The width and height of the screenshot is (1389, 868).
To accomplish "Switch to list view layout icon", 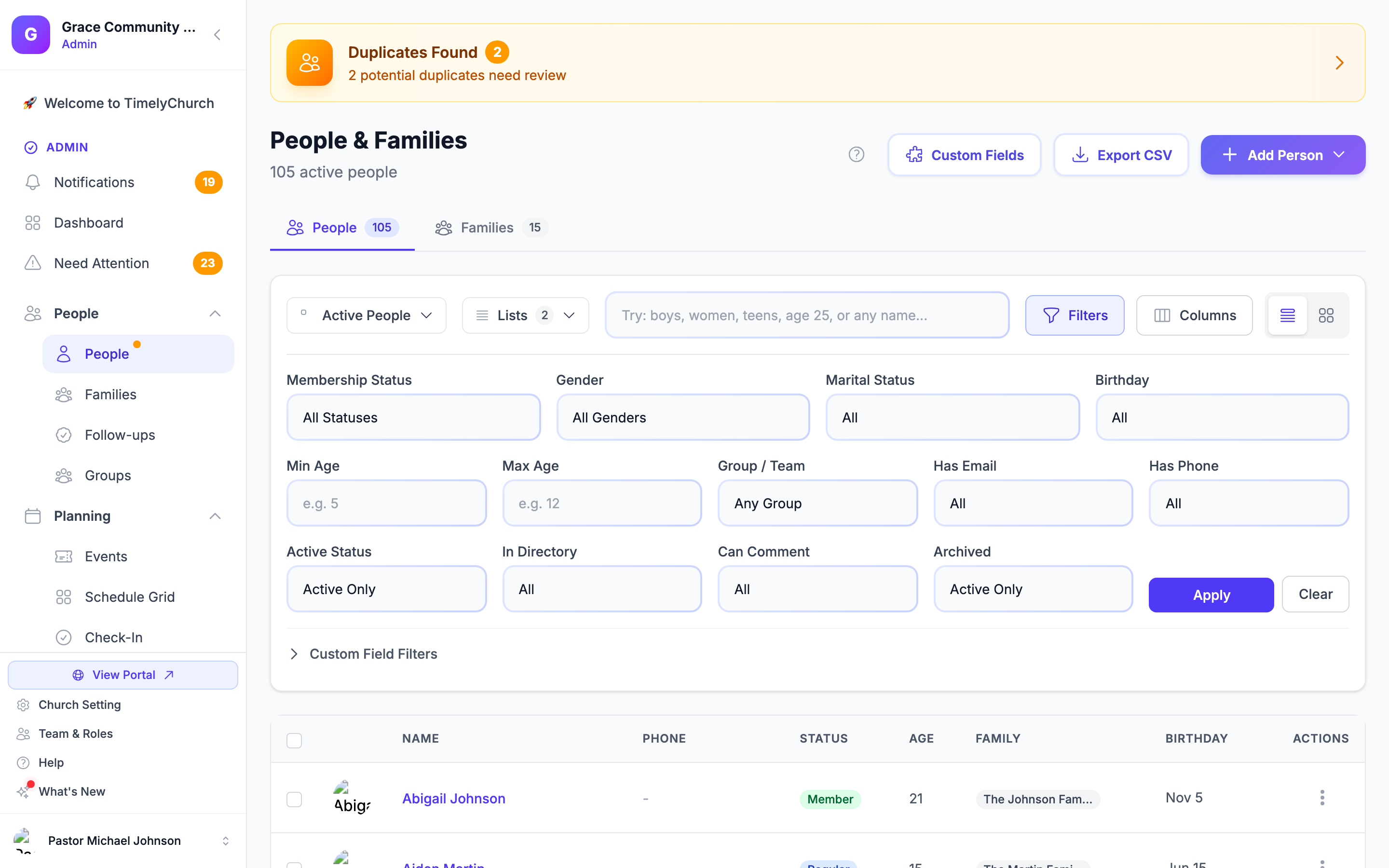I will pos(1287,315).
